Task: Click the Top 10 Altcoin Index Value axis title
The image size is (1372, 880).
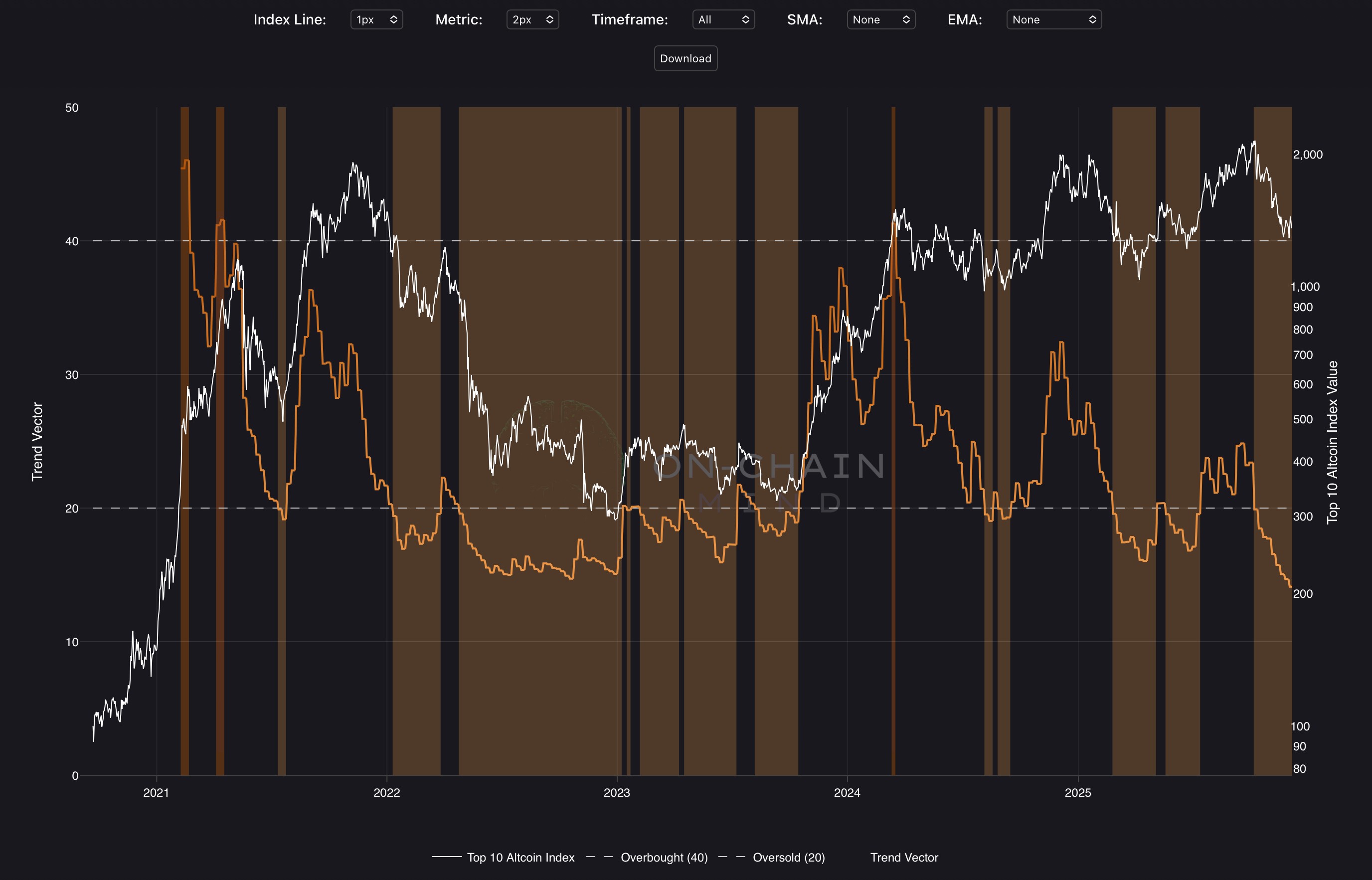Action: (1332, 442)
